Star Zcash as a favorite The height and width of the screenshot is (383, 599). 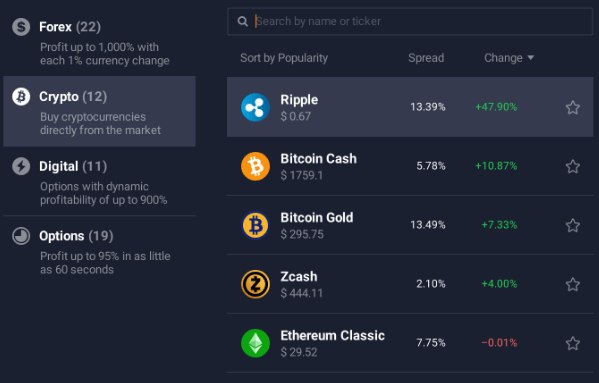(x=573, y=284)
